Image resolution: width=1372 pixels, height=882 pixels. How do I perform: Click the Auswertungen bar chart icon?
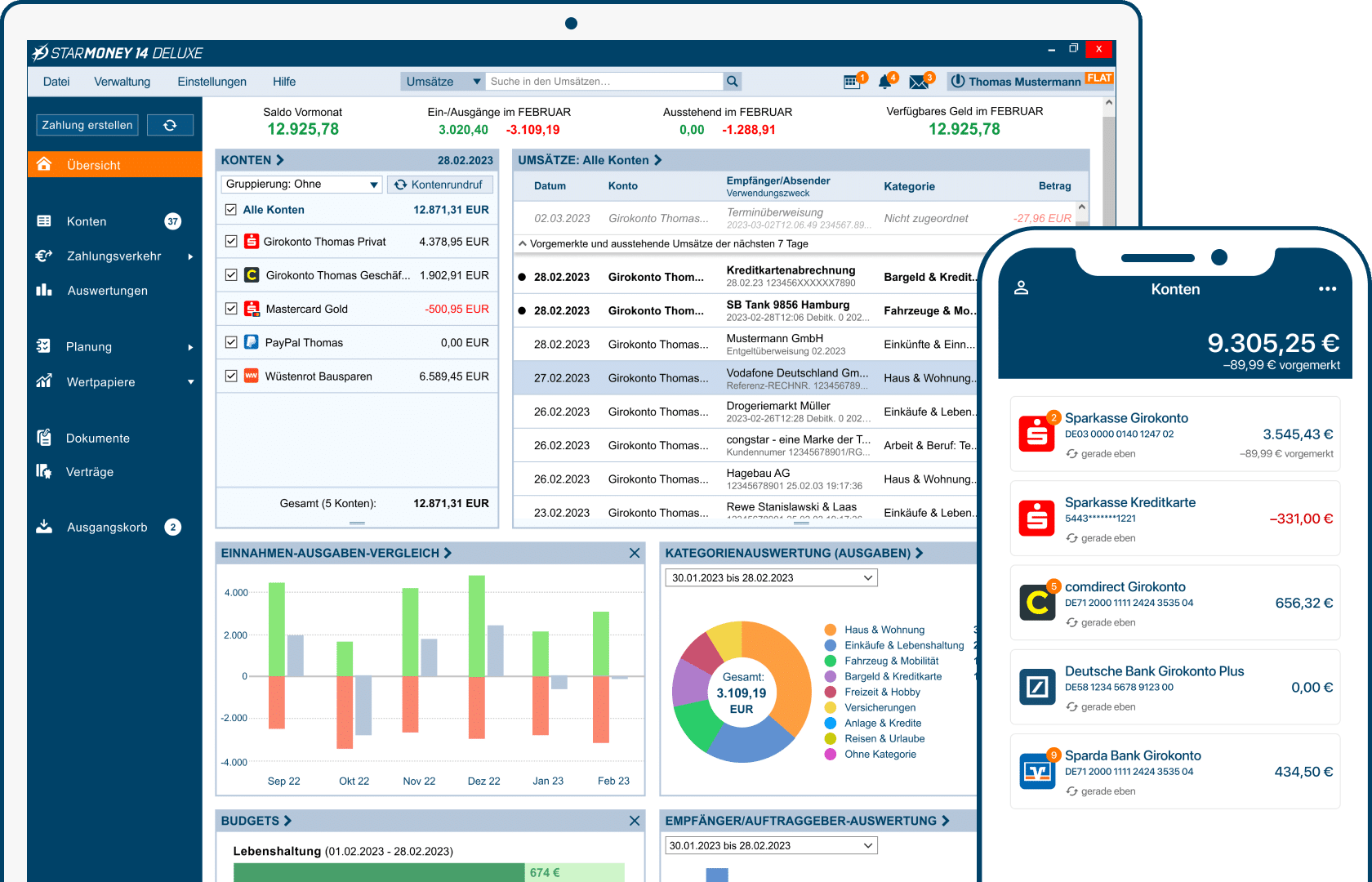click(x=44, y=290)
